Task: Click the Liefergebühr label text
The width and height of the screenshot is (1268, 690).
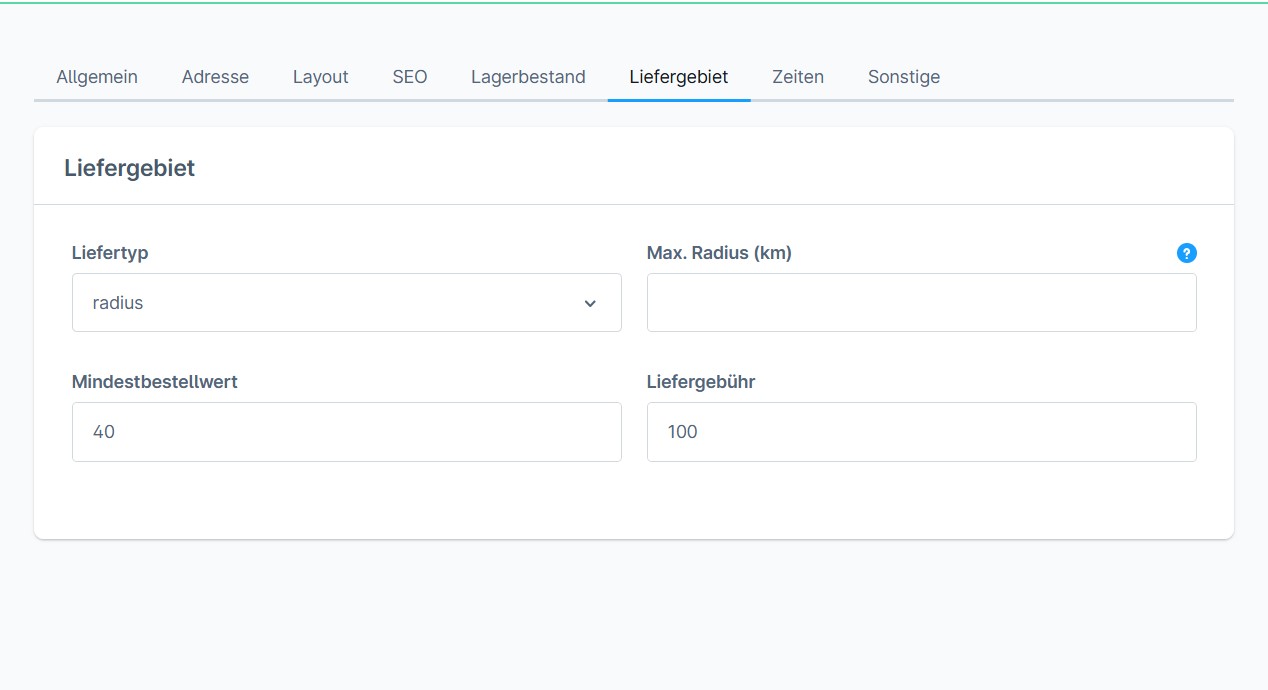Action: 701,382
